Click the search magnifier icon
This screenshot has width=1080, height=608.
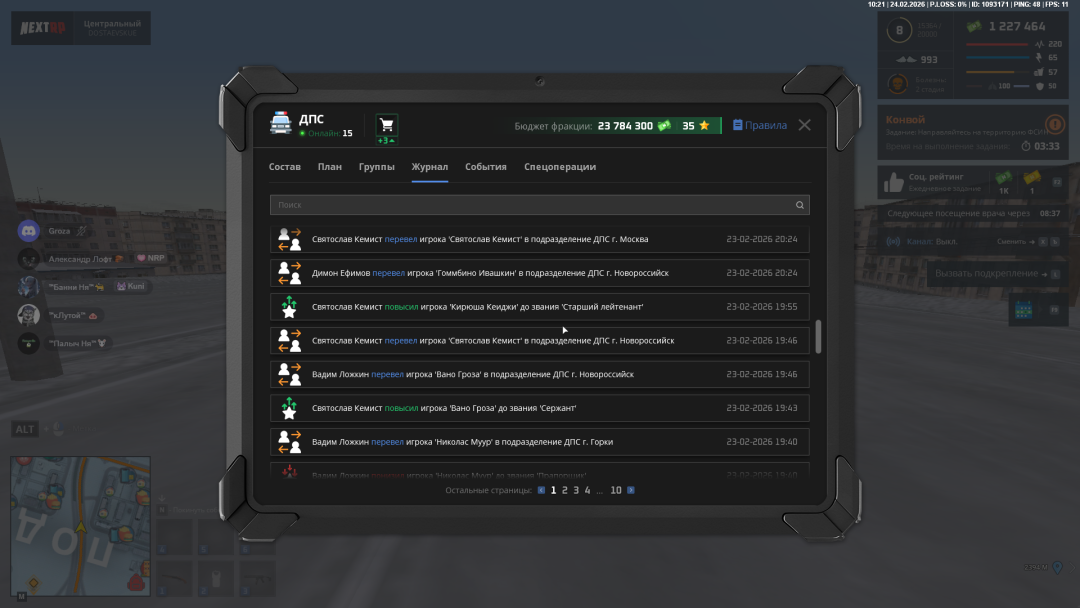tap(799, 205)
